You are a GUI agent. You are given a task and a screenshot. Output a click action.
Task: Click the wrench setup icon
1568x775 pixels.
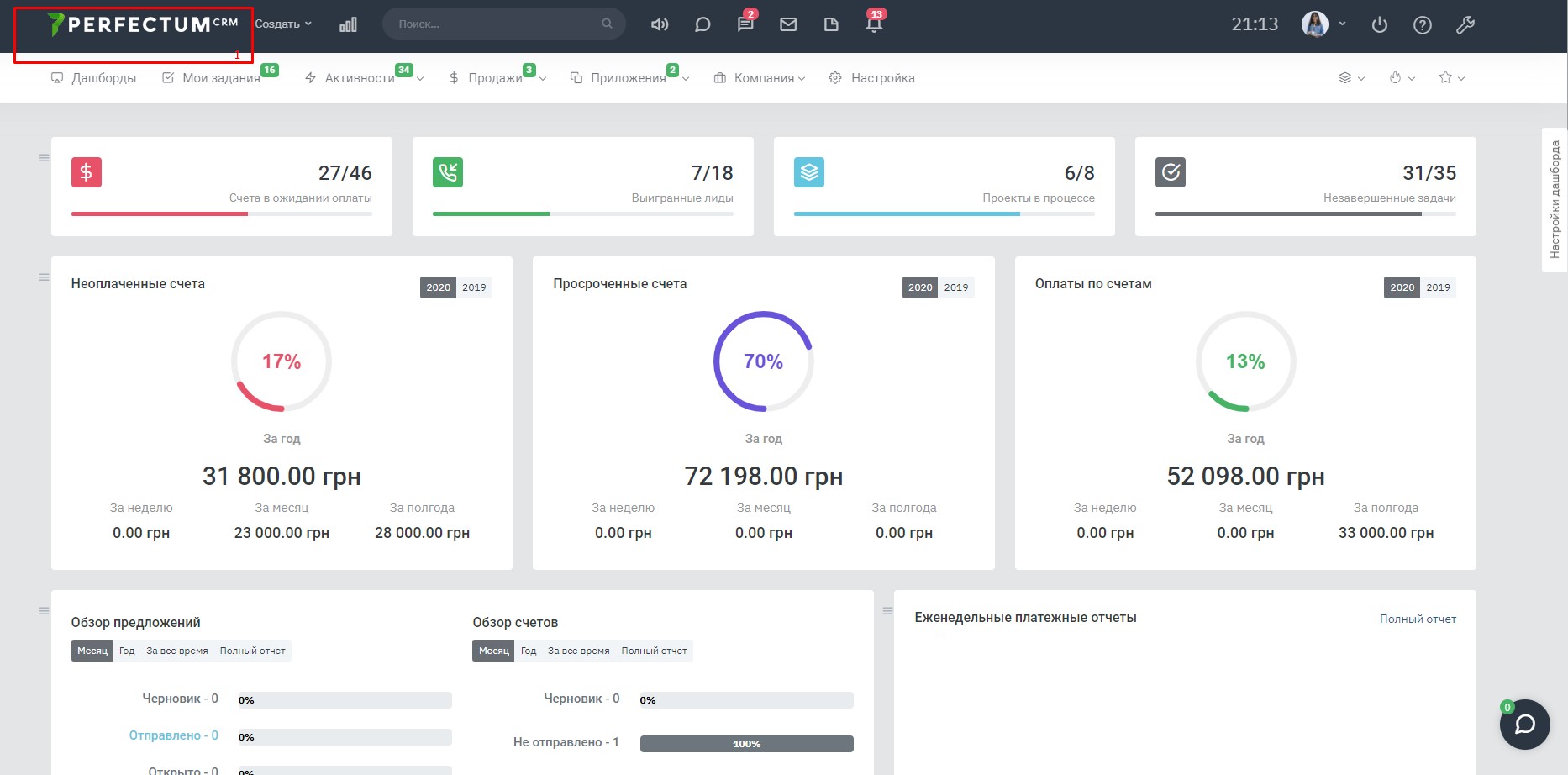(1465, 24)
